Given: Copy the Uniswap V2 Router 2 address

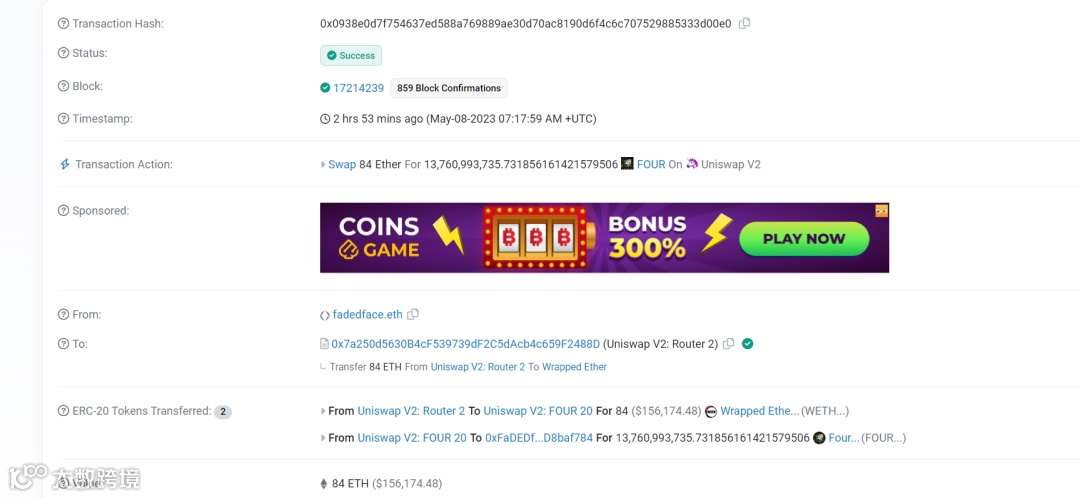Looking at the screenshot, I should coord(729,344).
